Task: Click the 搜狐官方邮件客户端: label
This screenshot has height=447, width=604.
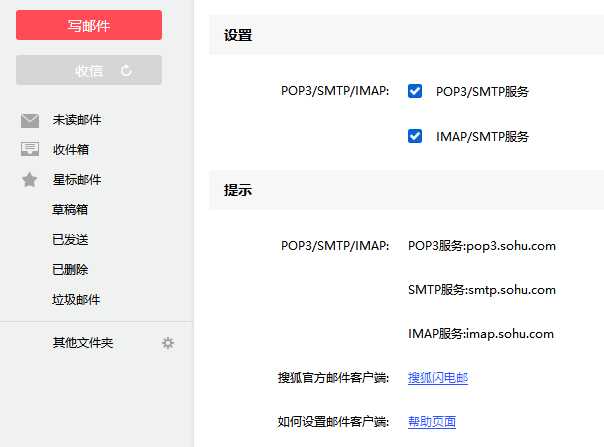Action: click(333, 378)
